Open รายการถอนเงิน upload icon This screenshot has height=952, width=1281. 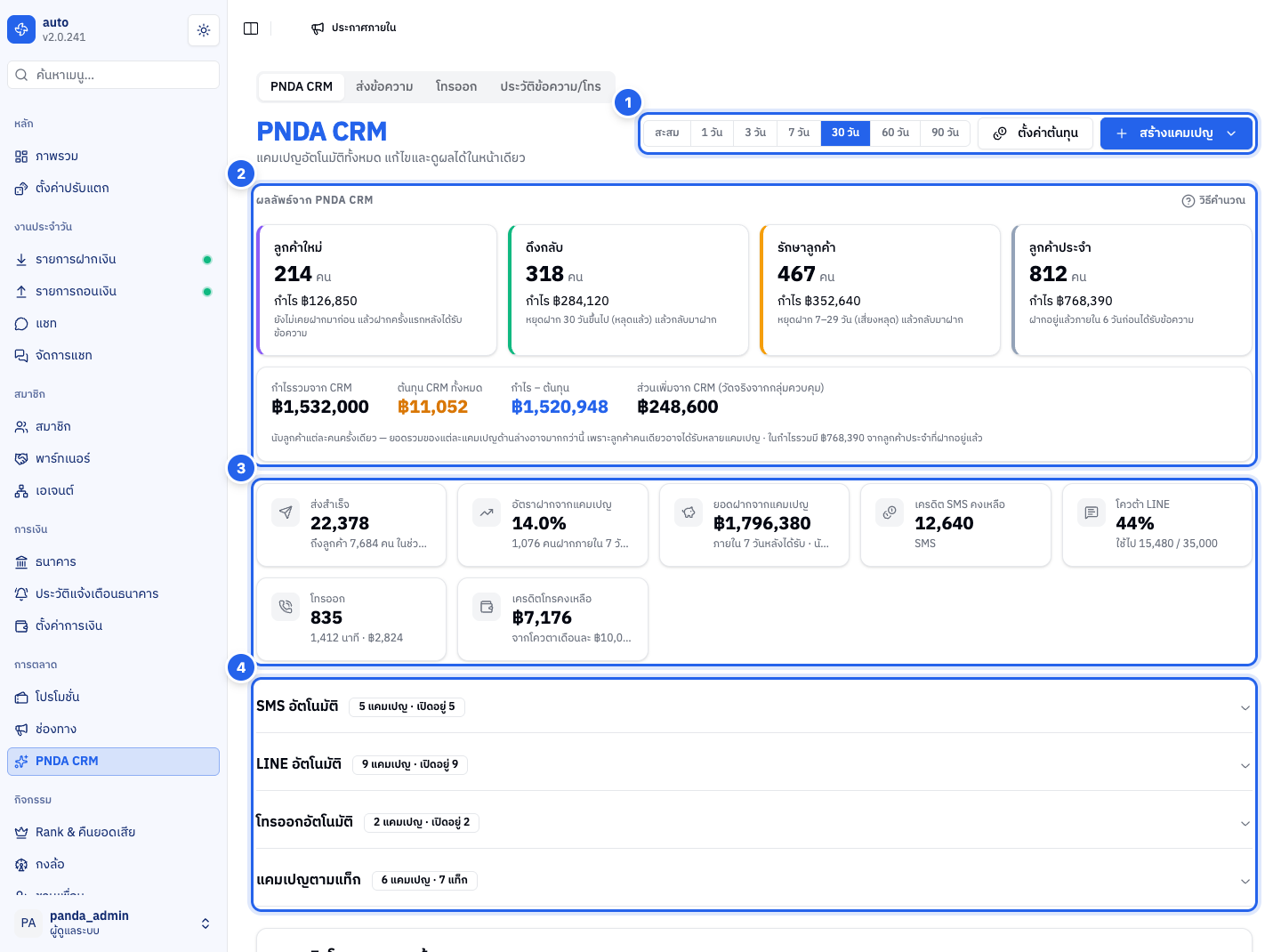[x=21, y=292]
